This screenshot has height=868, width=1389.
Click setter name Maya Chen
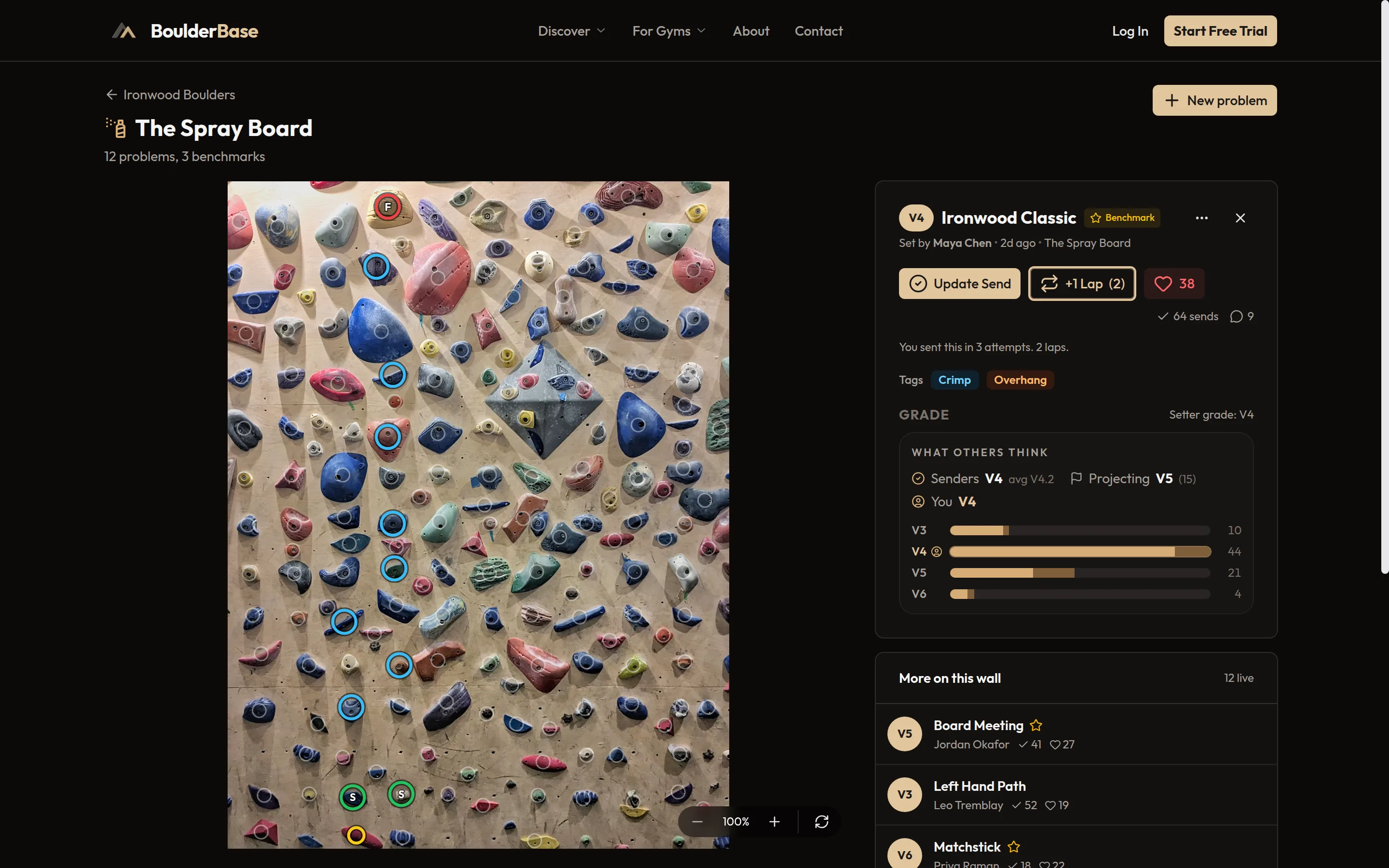point(962,243)
